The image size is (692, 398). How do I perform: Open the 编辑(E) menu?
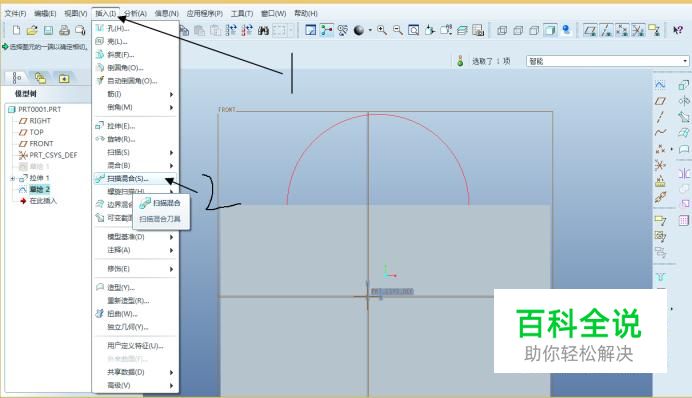click(x=45, y=13)
